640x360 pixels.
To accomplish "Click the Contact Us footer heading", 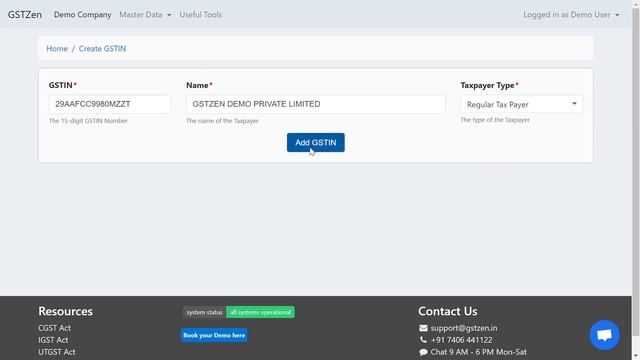I will pos(448,311).
